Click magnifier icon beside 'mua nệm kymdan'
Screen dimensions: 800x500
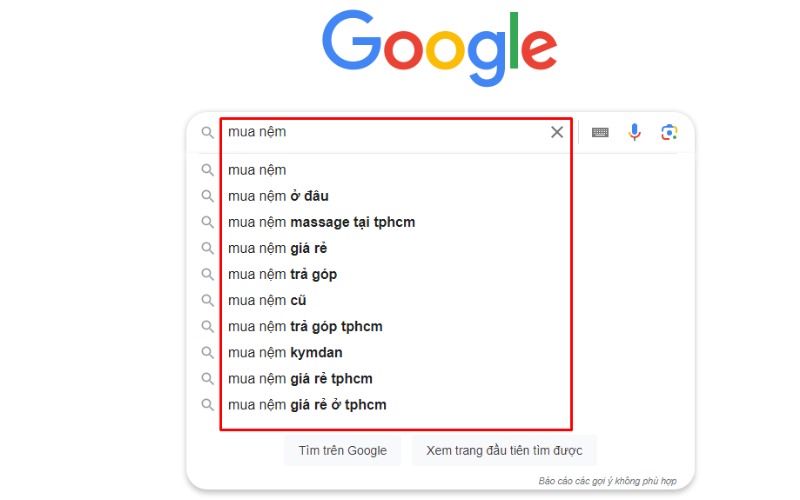tap(208, 353)
